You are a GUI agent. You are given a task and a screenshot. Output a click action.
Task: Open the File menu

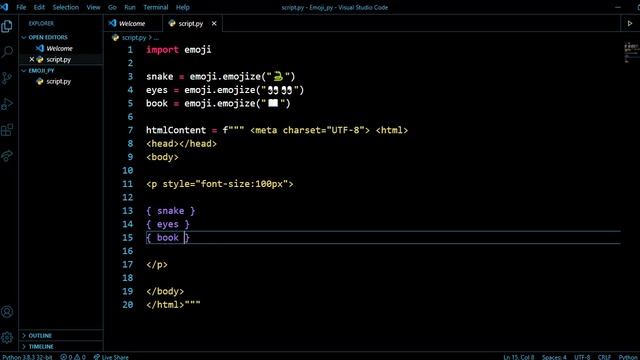(x=21, y=7)
